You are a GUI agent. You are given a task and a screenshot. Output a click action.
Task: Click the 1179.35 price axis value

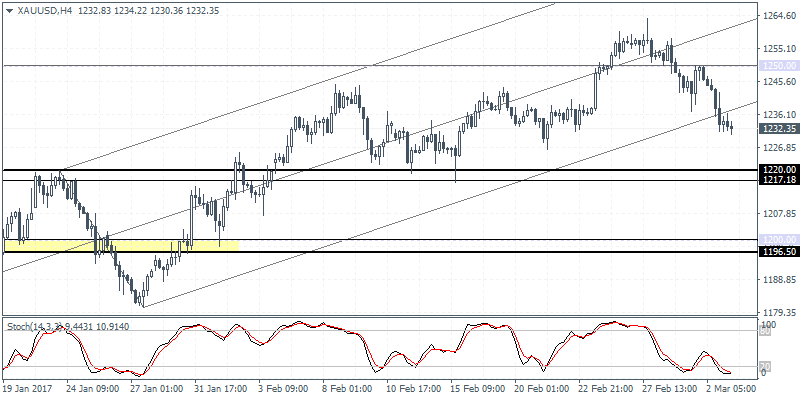(777, 313)
